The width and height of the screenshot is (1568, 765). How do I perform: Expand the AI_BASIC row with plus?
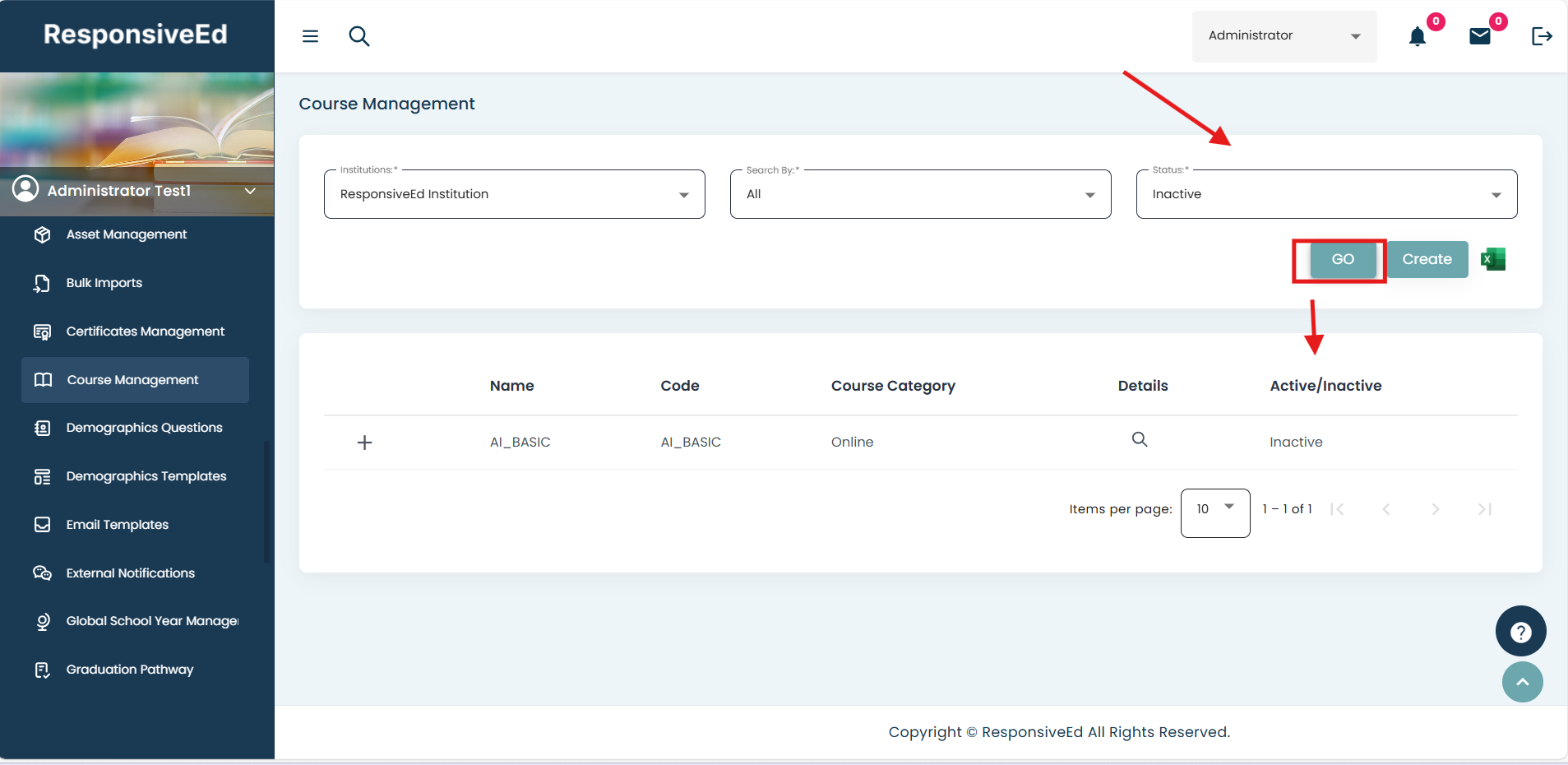[365, 443]
